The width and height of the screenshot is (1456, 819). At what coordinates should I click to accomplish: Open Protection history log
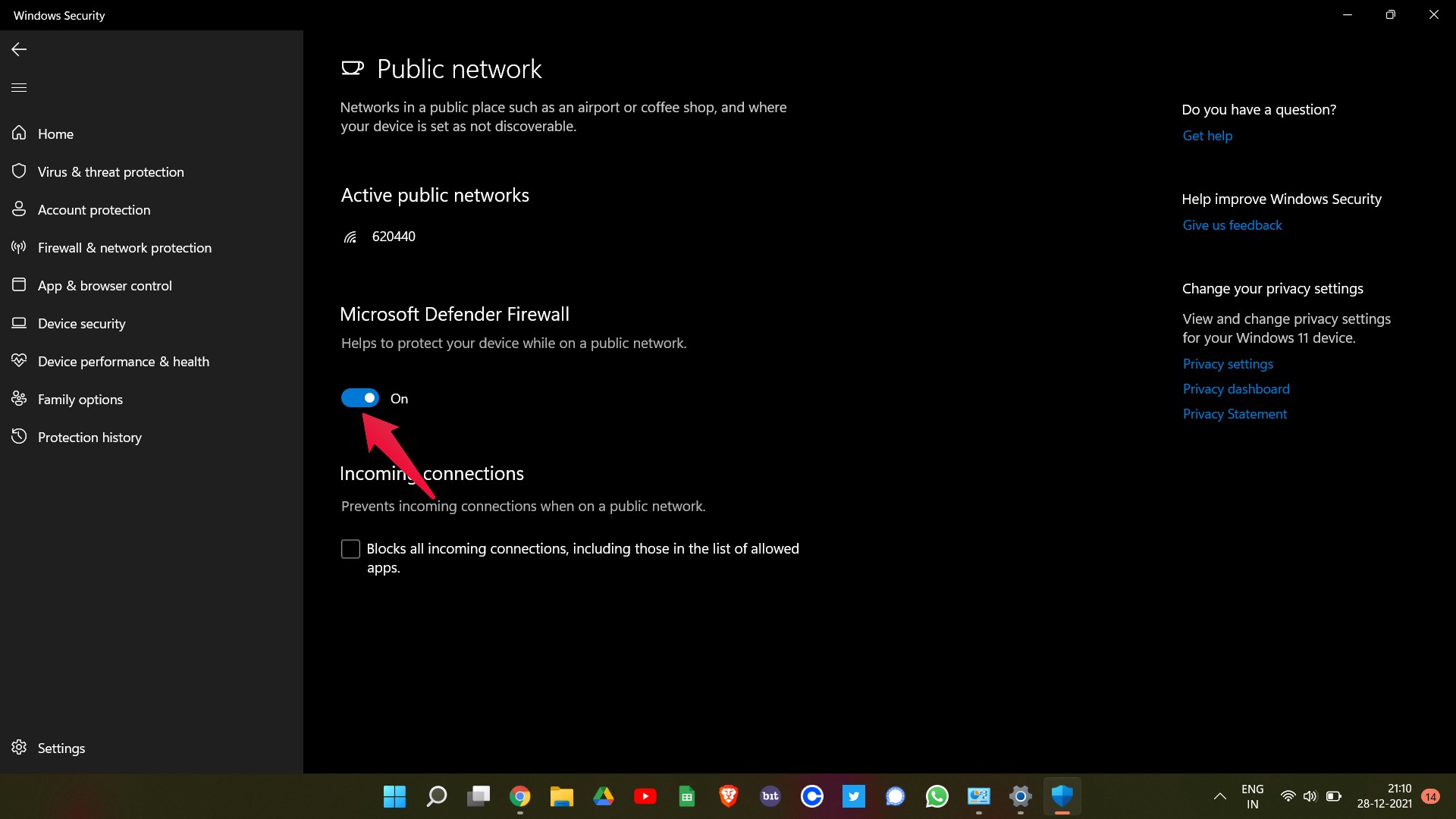[89, 437]
